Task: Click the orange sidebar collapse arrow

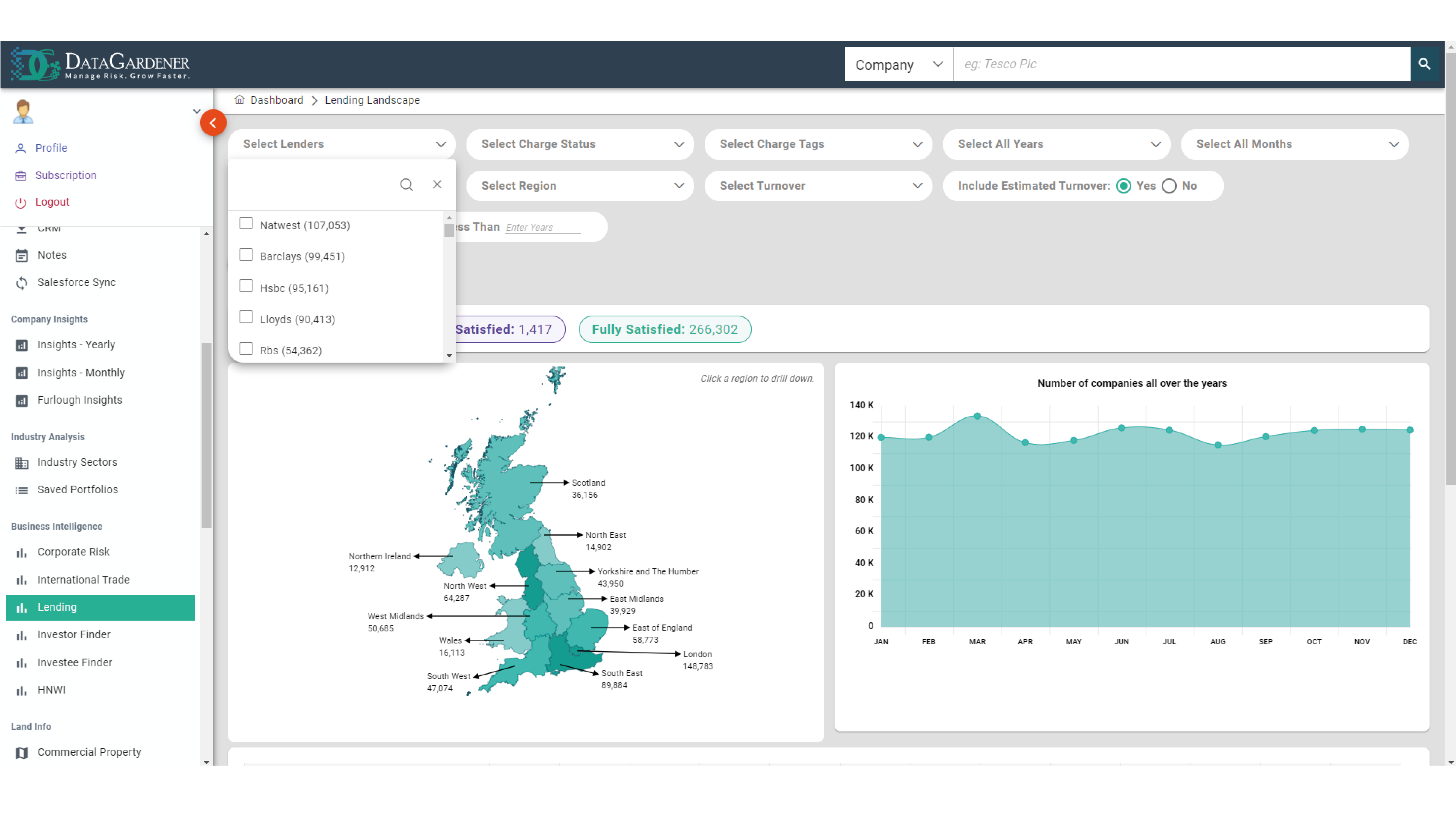Action: [213, 123]
